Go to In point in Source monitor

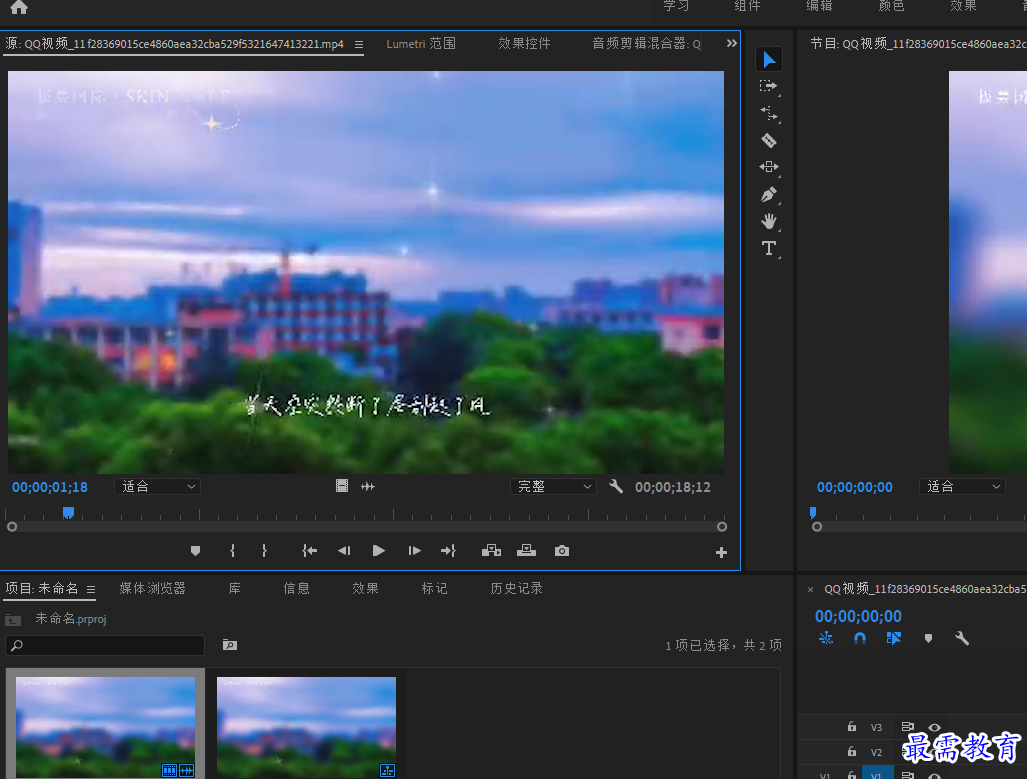coord(310,551)
